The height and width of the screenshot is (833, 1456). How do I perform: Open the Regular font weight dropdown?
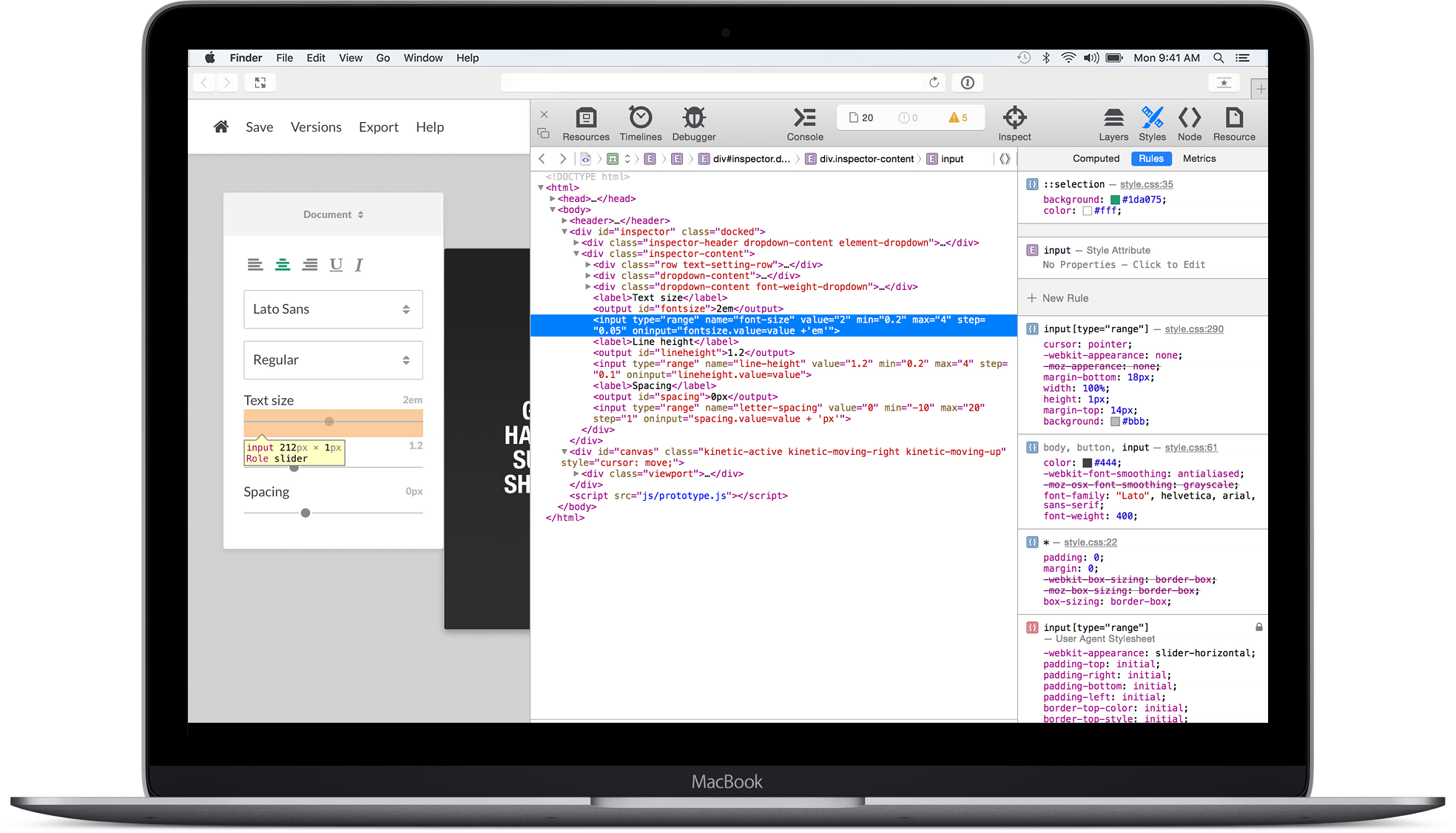click(x=333, y=360)
